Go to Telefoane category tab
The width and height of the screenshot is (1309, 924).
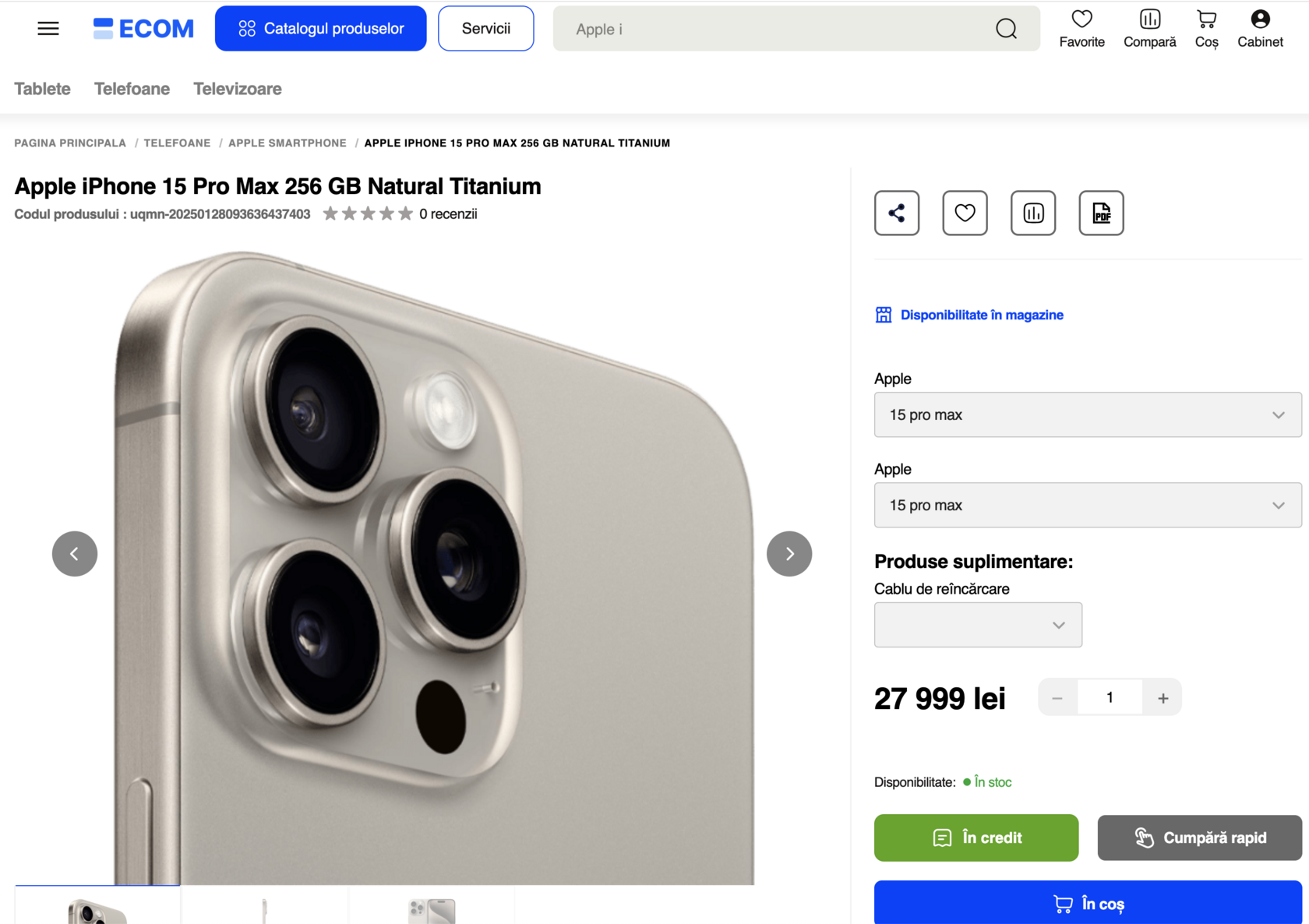(132, 89)
